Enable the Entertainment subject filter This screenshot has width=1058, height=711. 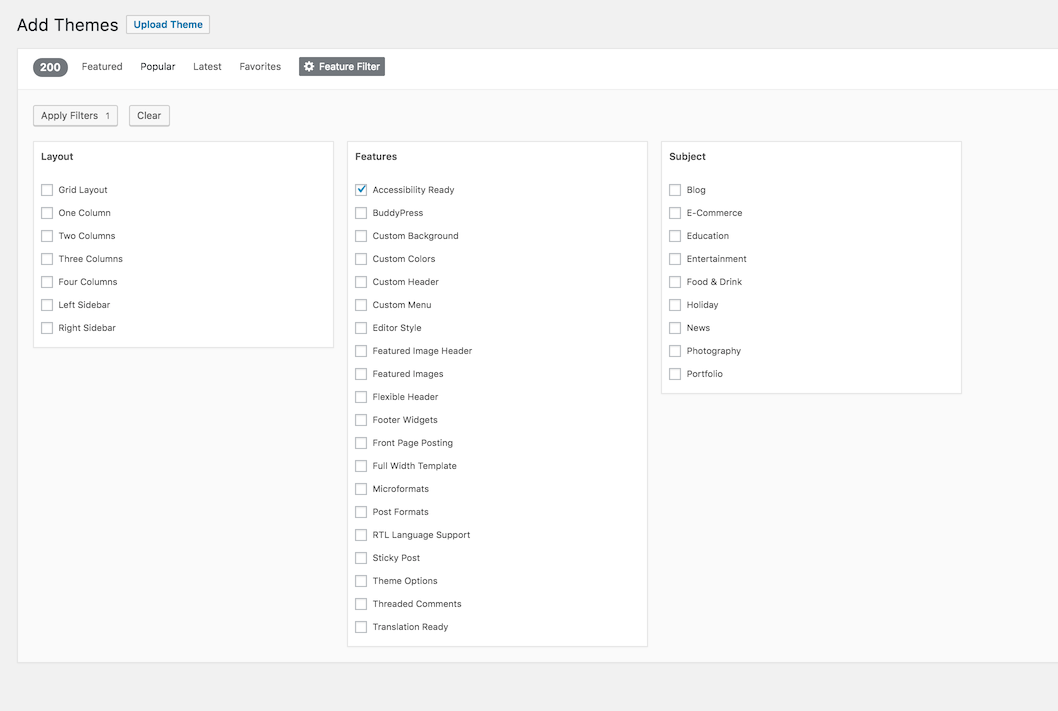(675, 258)
